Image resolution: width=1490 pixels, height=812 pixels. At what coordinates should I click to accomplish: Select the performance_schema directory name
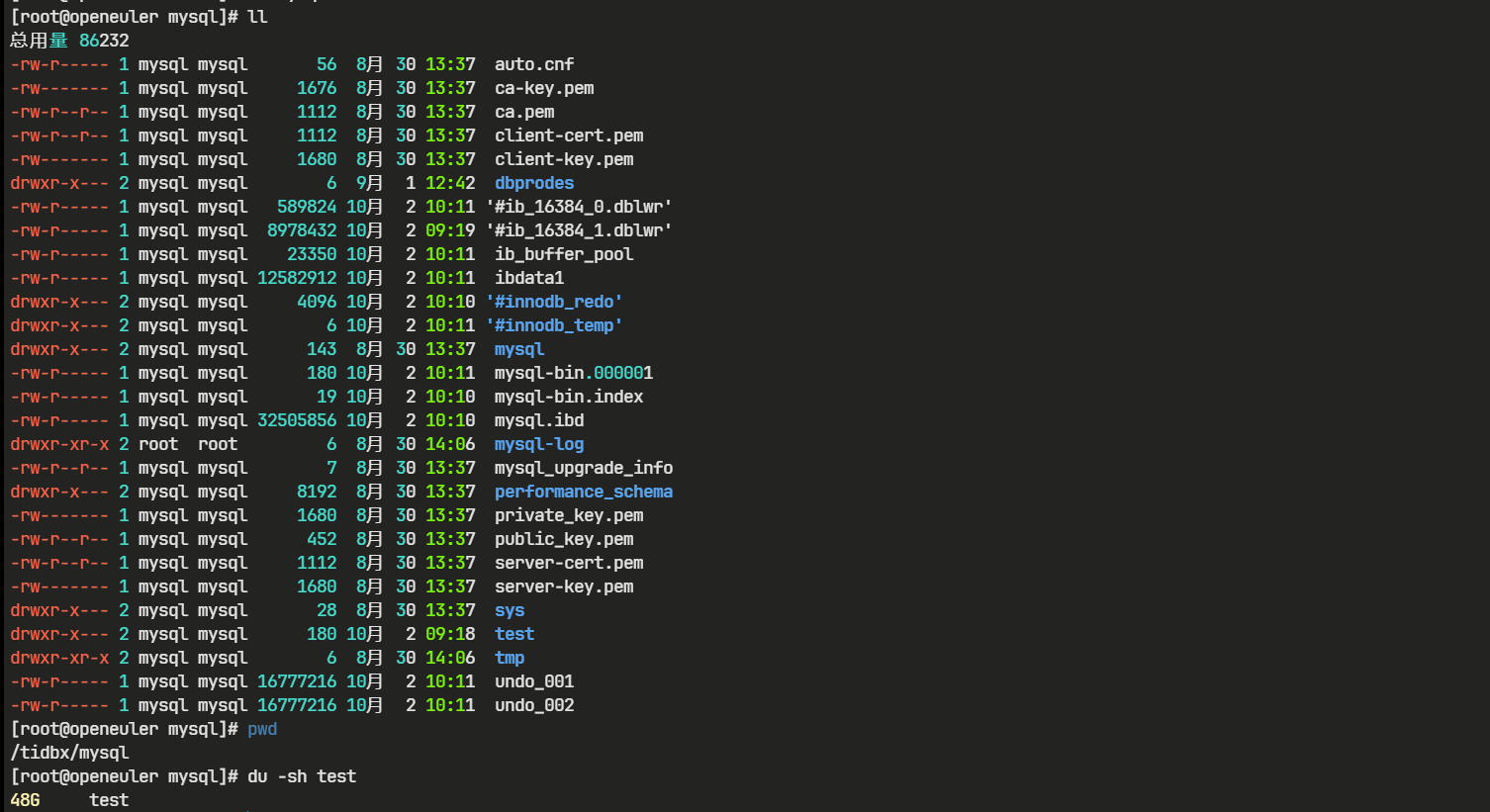click(x=583, y=492)
